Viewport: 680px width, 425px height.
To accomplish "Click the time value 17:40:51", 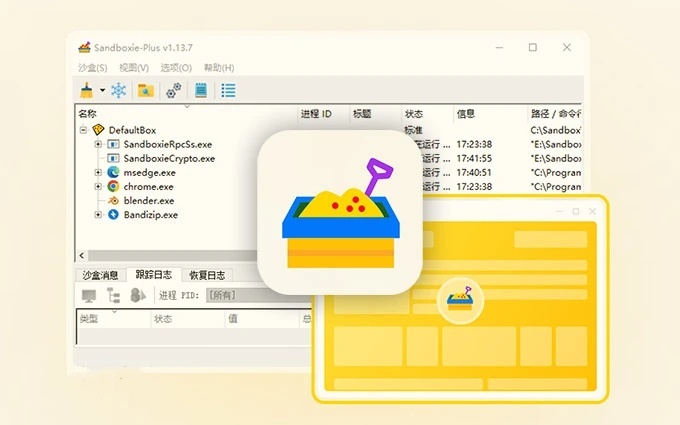I will 474,172.
